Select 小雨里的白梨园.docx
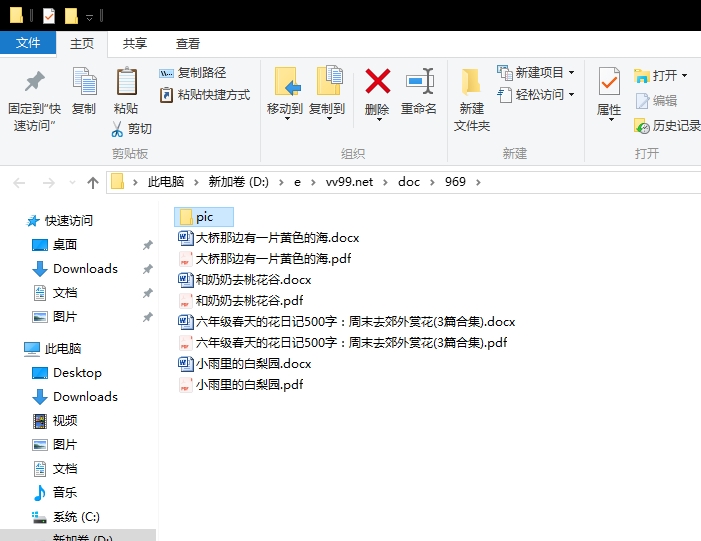This screenshot has height=541, width=701. point(245,364)
